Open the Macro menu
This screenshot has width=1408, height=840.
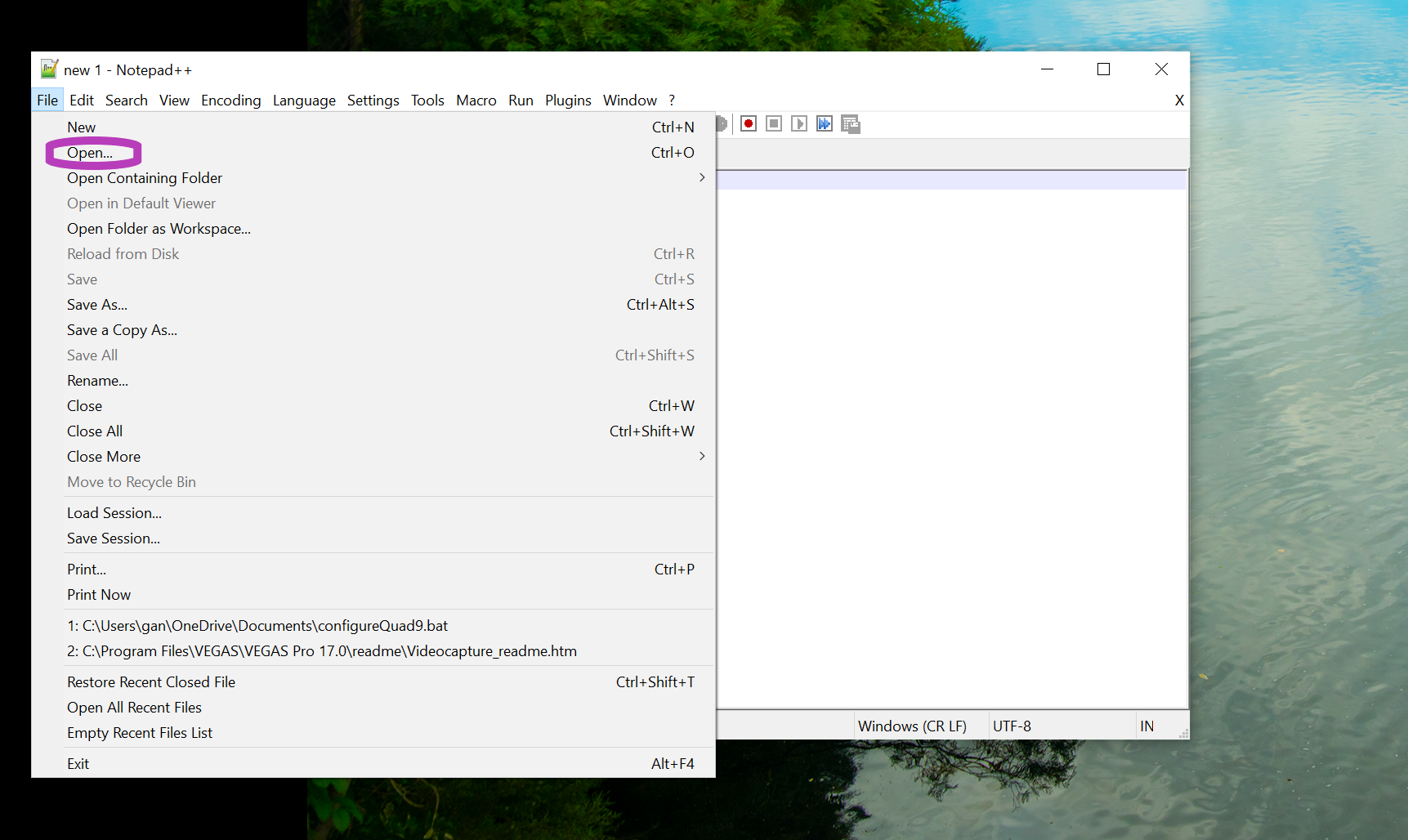tap(476, 100)
